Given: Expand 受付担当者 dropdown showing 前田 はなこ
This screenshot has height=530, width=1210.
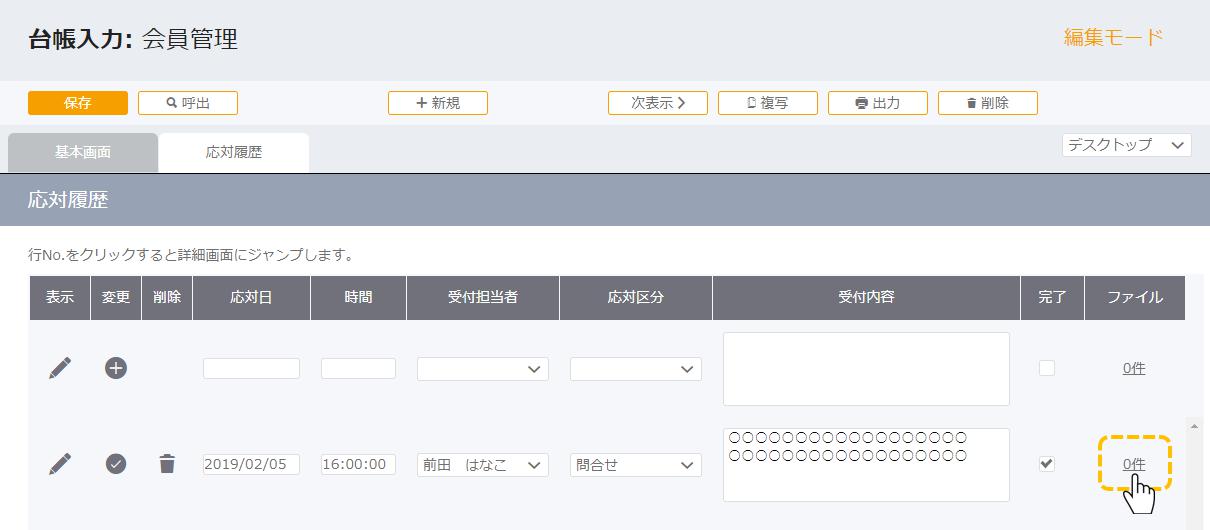Looking at the screenshot, I should (x=483, y=465).
